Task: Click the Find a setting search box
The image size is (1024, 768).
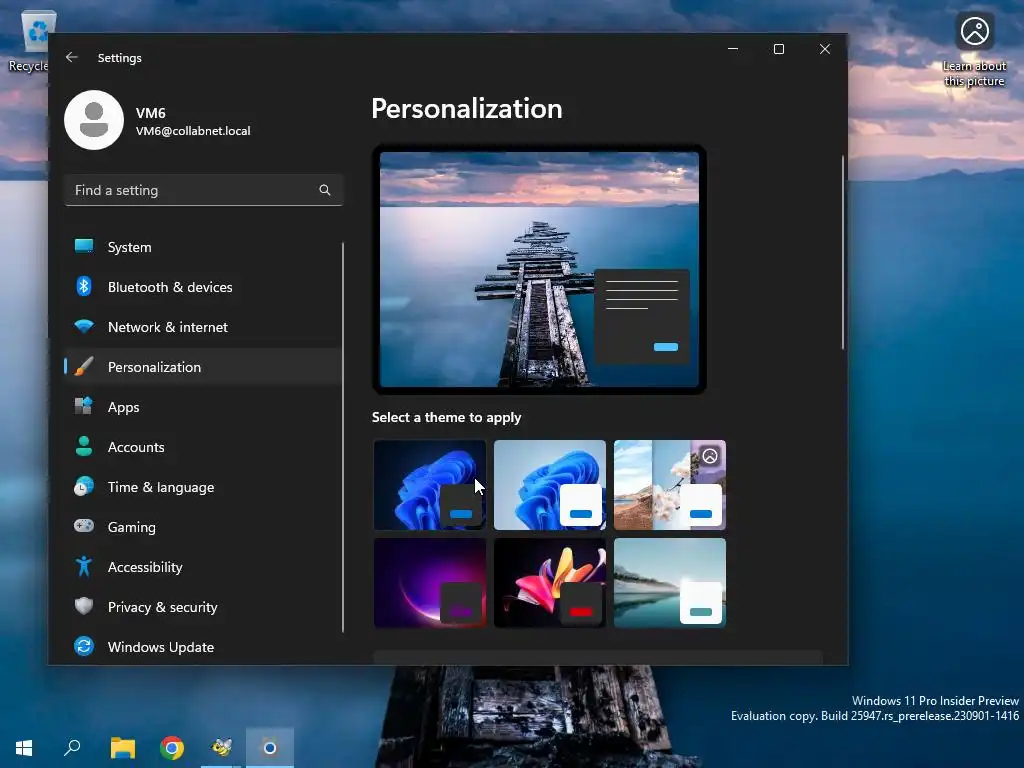Action: tap(203, 190)
